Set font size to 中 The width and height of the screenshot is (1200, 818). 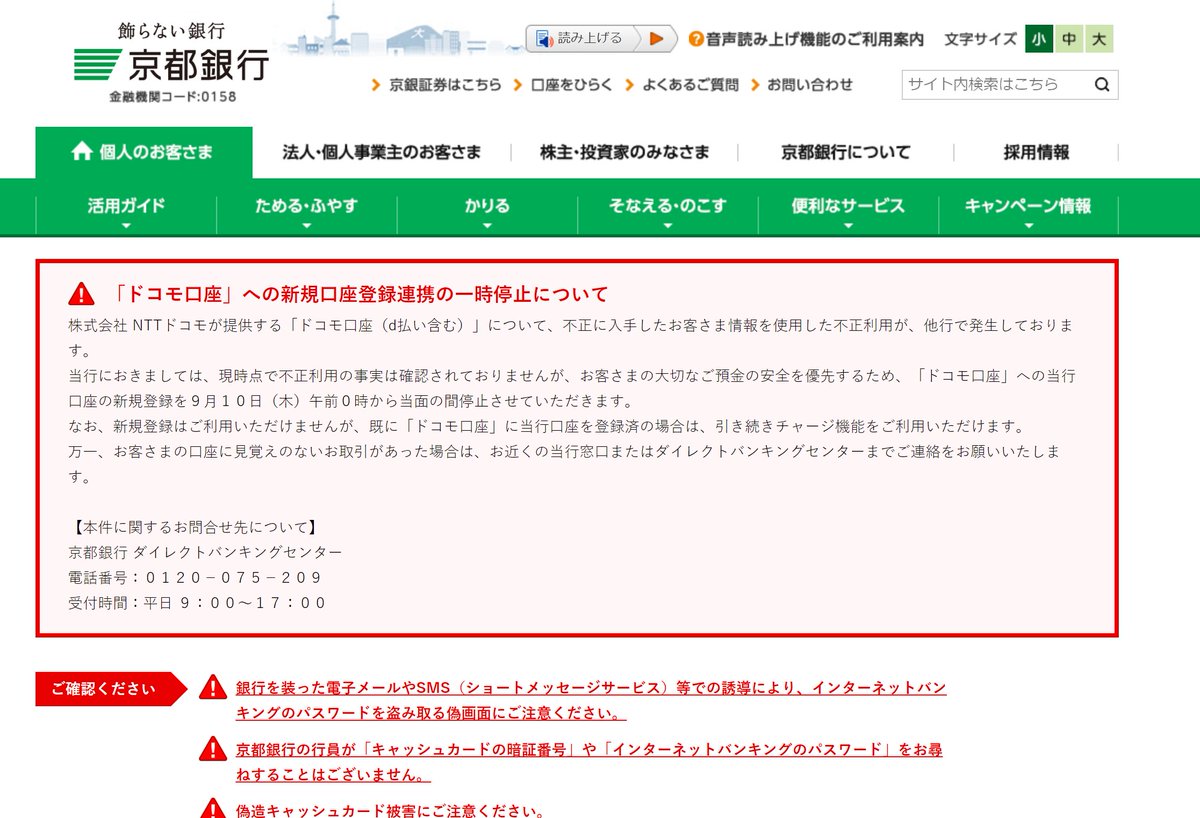(x=1069, y=39)
